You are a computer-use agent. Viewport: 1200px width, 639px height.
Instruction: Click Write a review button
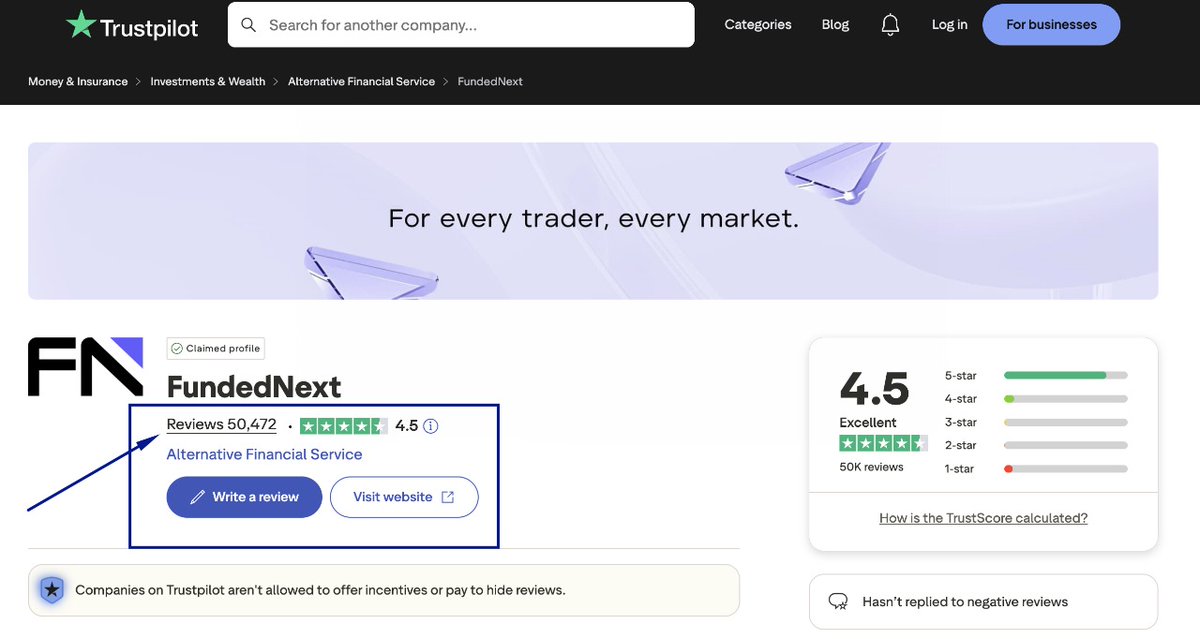point(244,497)
